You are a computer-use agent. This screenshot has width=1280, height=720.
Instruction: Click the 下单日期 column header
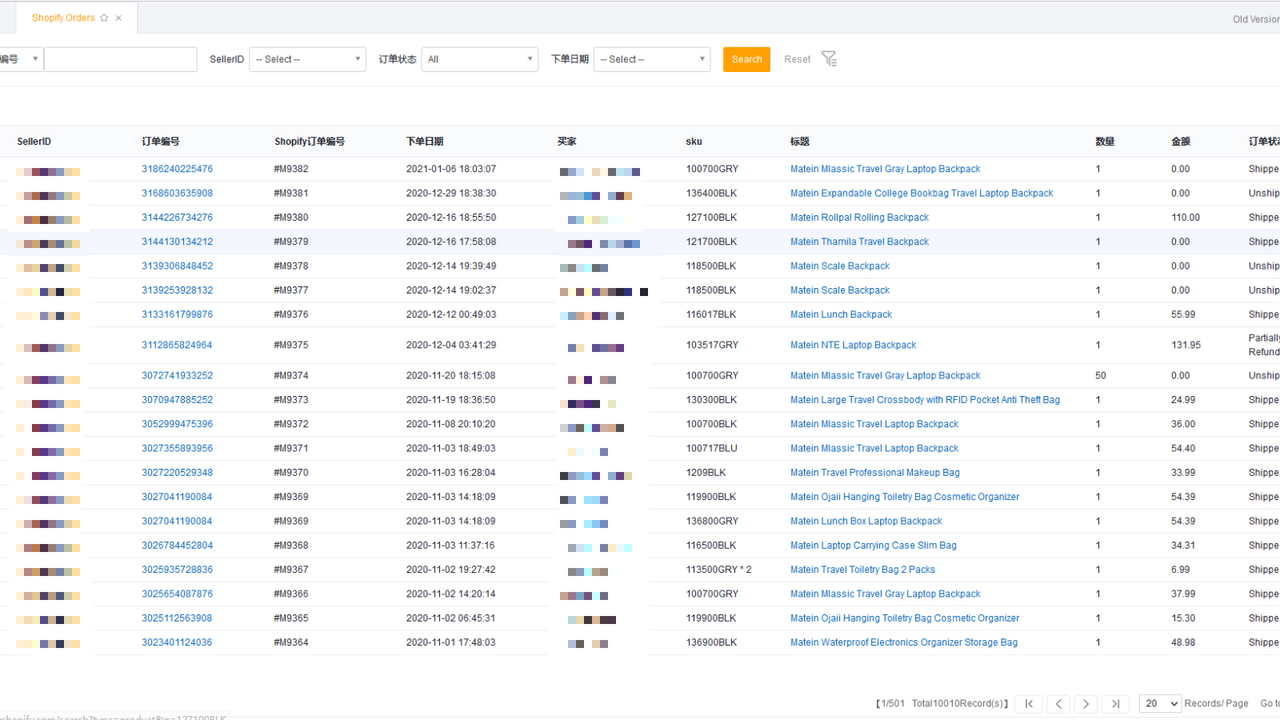pos(425,142)
